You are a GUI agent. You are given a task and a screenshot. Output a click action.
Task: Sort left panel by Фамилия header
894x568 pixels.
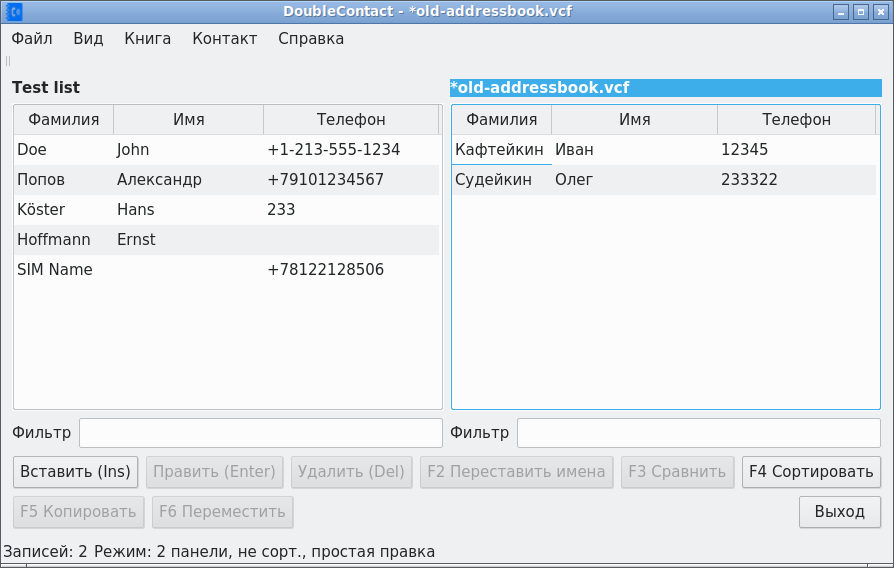click(x=64, y=120)
